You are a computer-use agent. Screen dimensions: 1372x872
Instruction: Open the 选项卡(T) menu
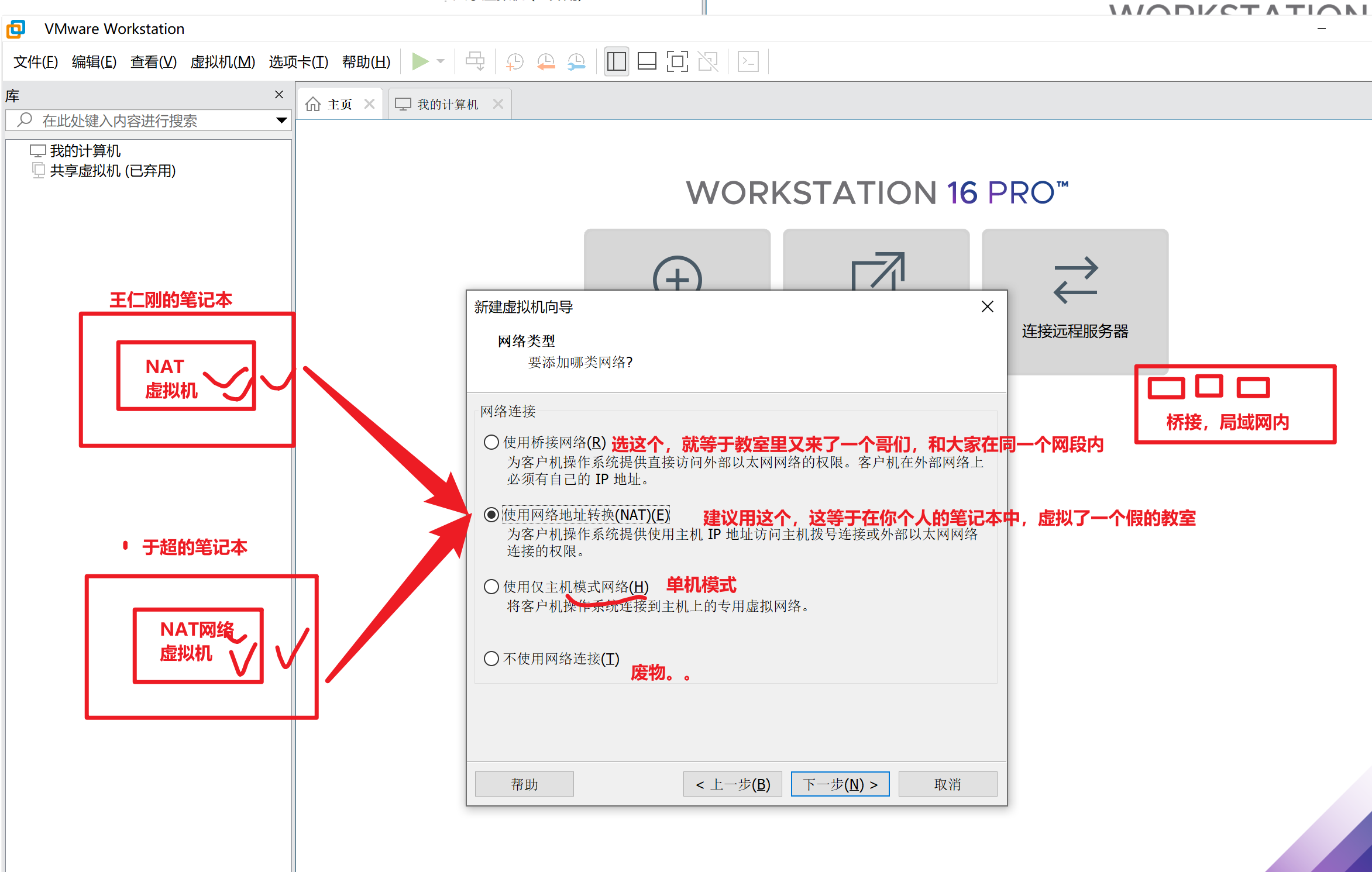coord(298,61)
